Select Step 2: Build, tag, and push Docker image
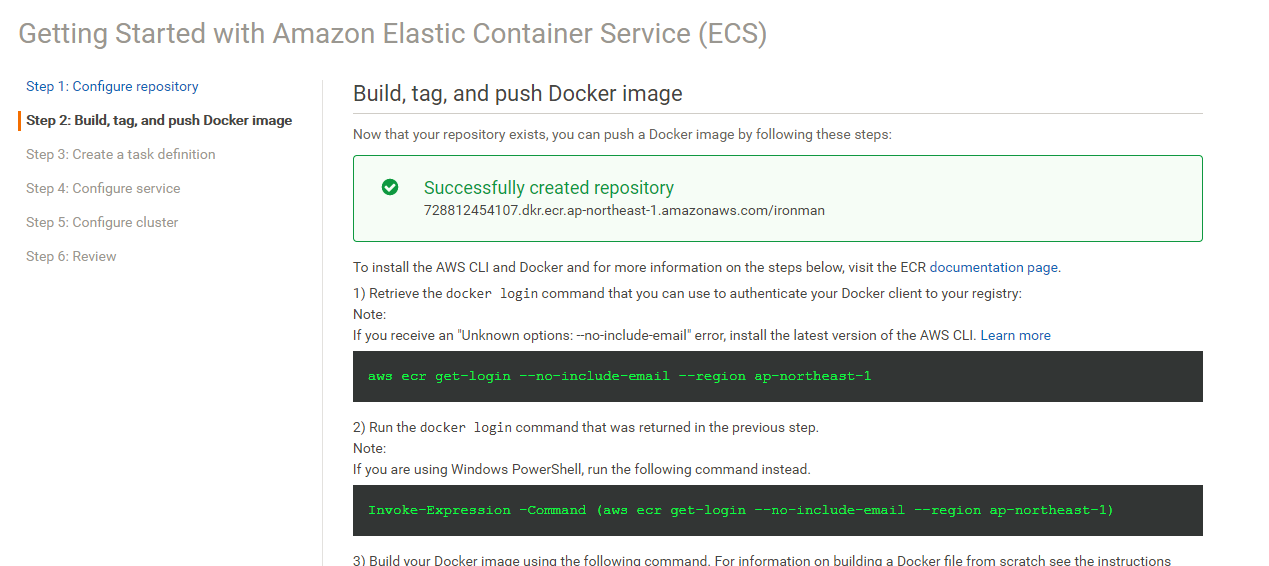The image size is (1269, 566). pyautogui.click(x=159, y=121)
